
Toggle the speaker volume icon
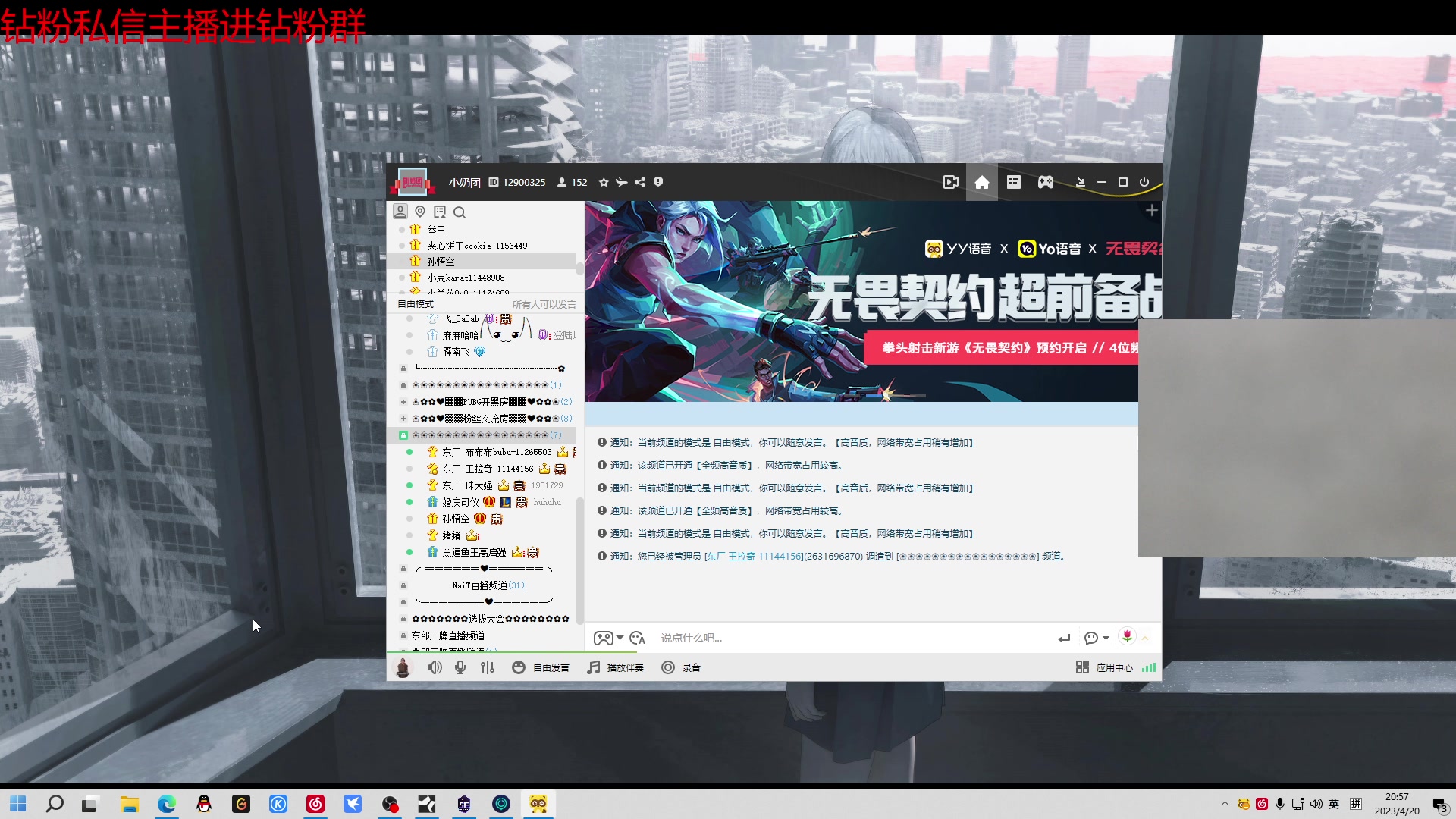point(434,667)
